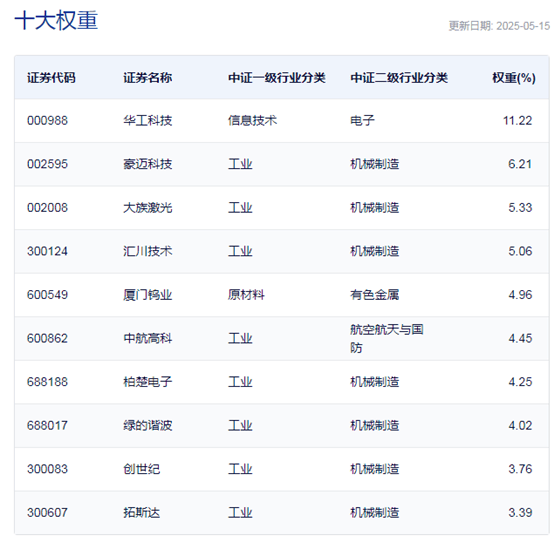Select 华工科技 security name

click(x=147, y=121)
